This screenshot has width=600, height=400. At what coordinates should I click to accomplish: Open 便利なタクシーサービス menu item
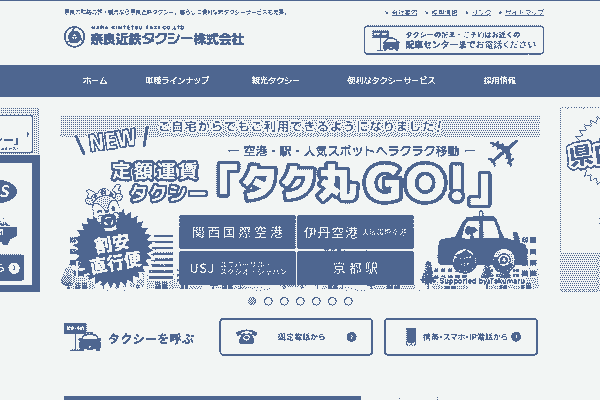[x=391, y=80]
